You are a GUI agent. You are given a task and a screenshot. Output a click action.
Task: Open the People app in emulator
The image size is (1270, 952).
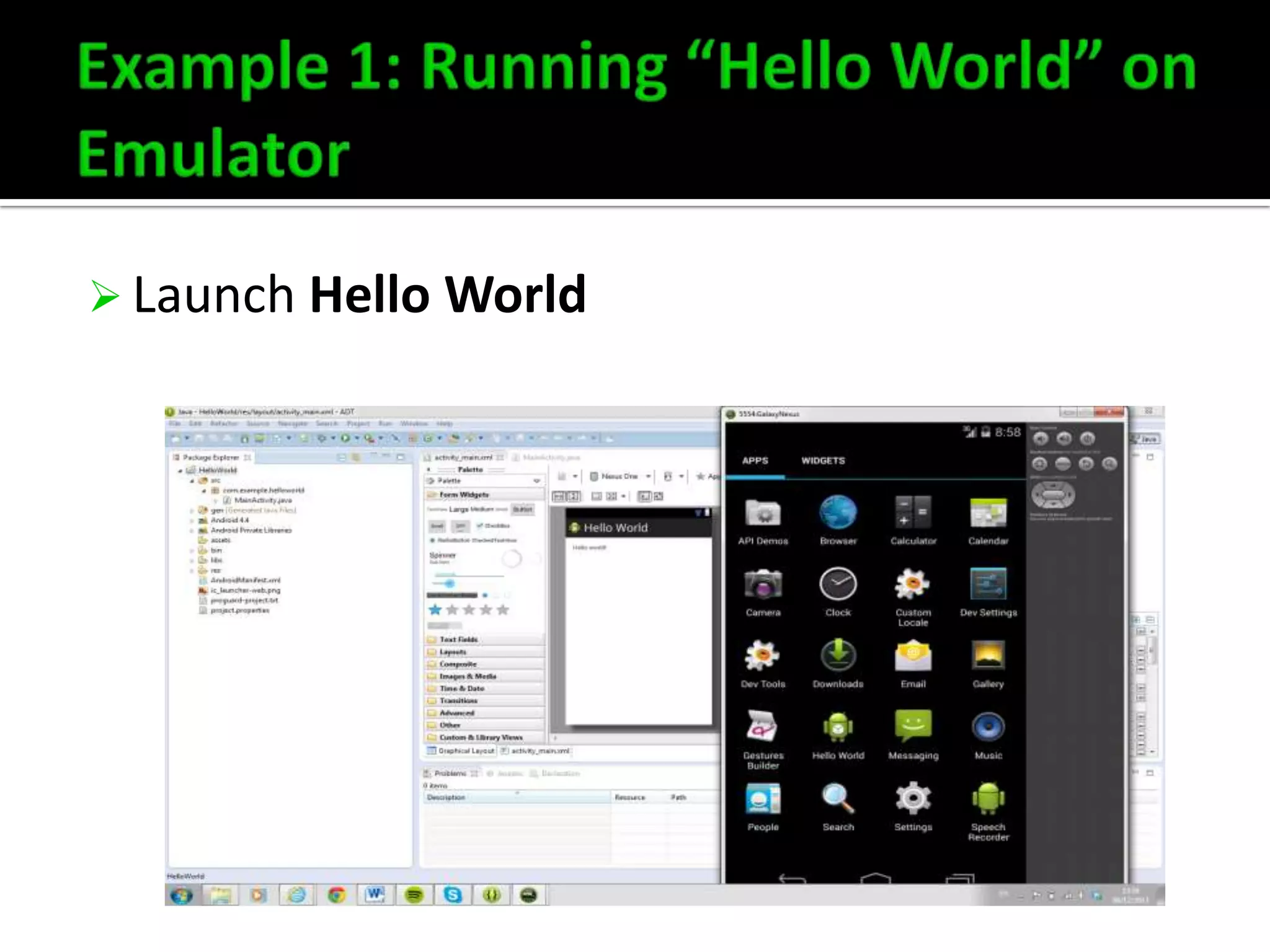763,807
